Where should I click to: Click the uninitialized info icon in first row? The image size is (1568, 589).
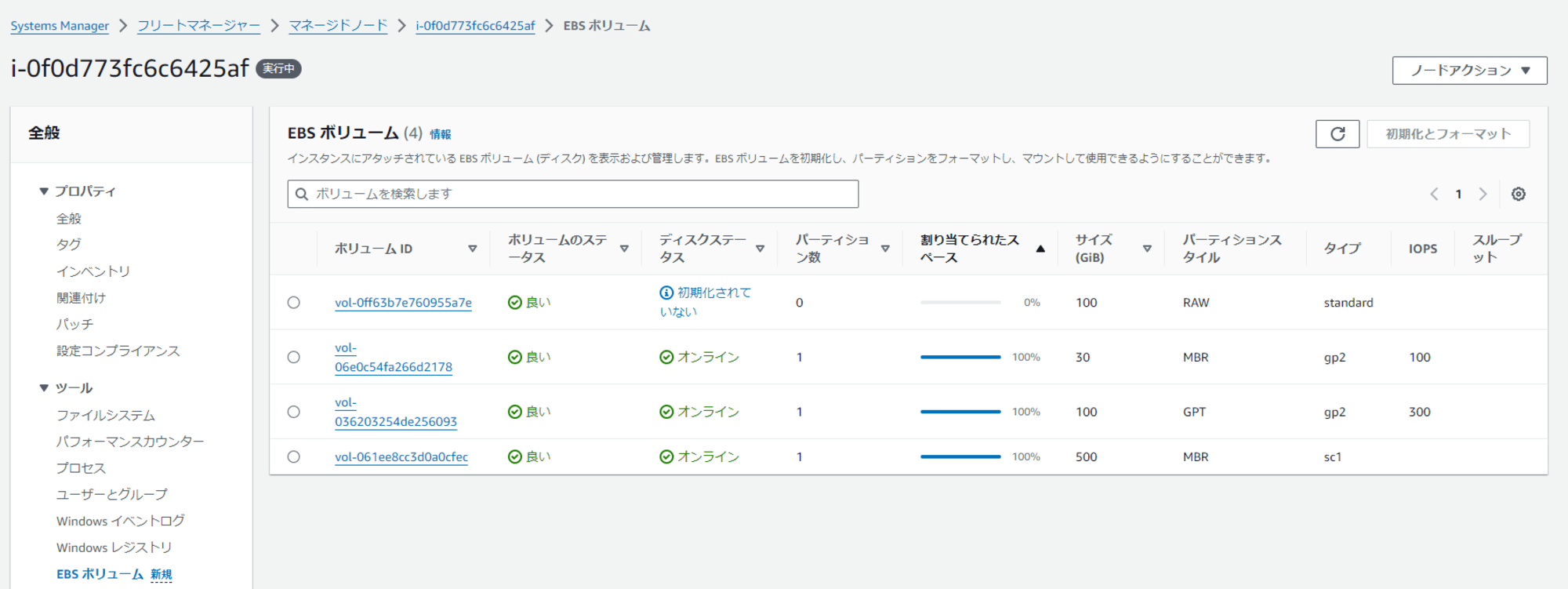click(x=666, y=293)
